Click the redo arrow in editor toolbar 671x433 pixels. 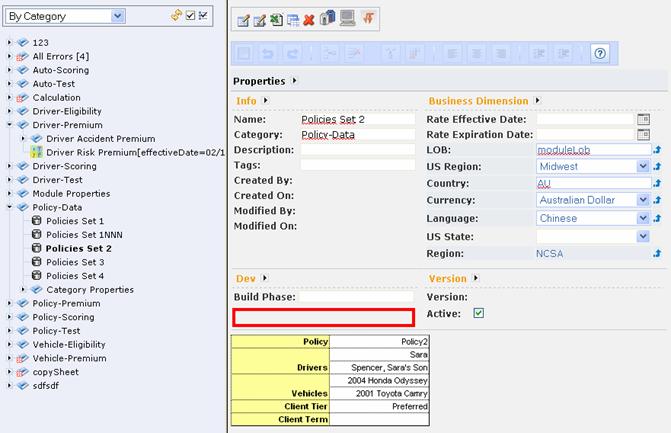(292, 53)
